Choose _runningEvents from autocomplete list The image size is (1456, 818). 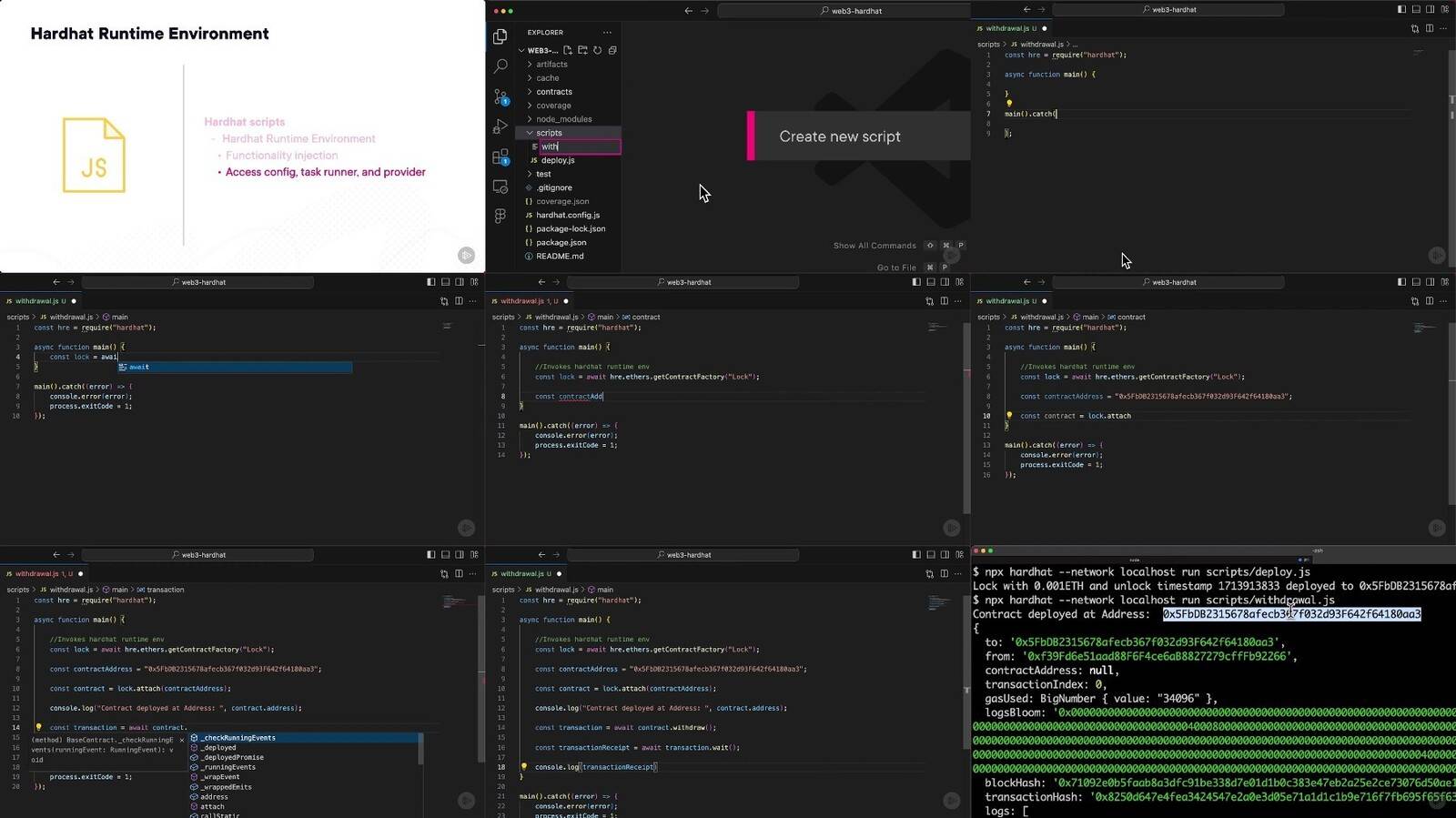click(x=227, y=767)
